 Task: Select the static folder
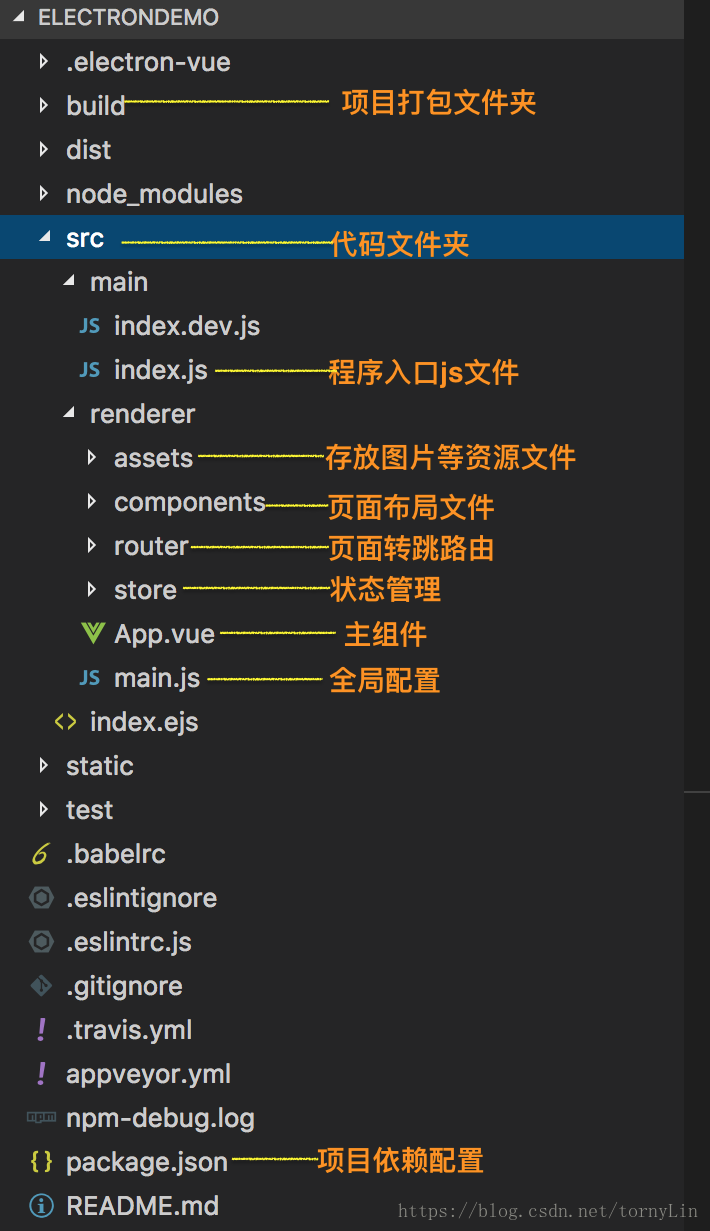(99, 766)
